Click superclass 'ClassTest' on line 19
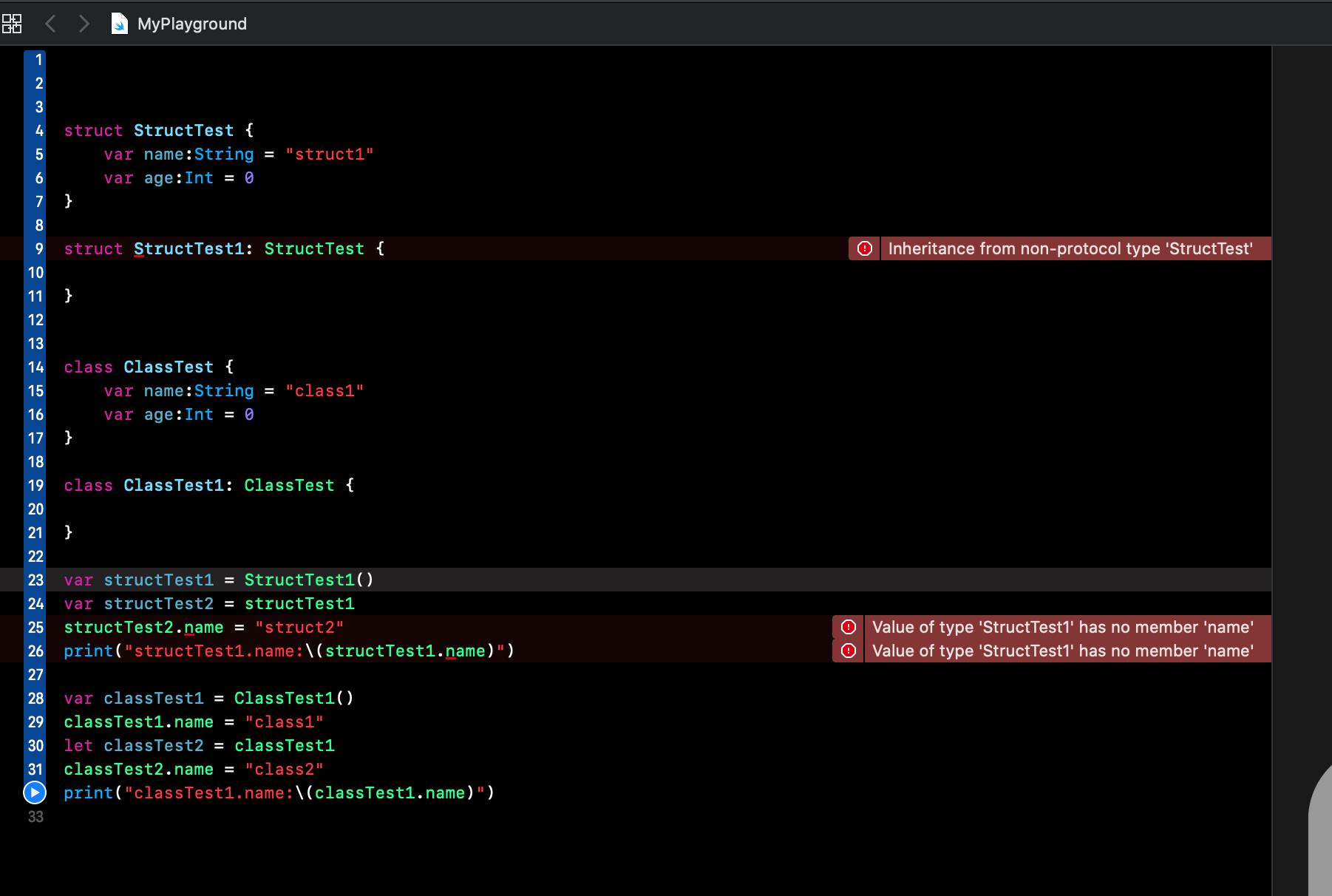 (x=289, y=485)
